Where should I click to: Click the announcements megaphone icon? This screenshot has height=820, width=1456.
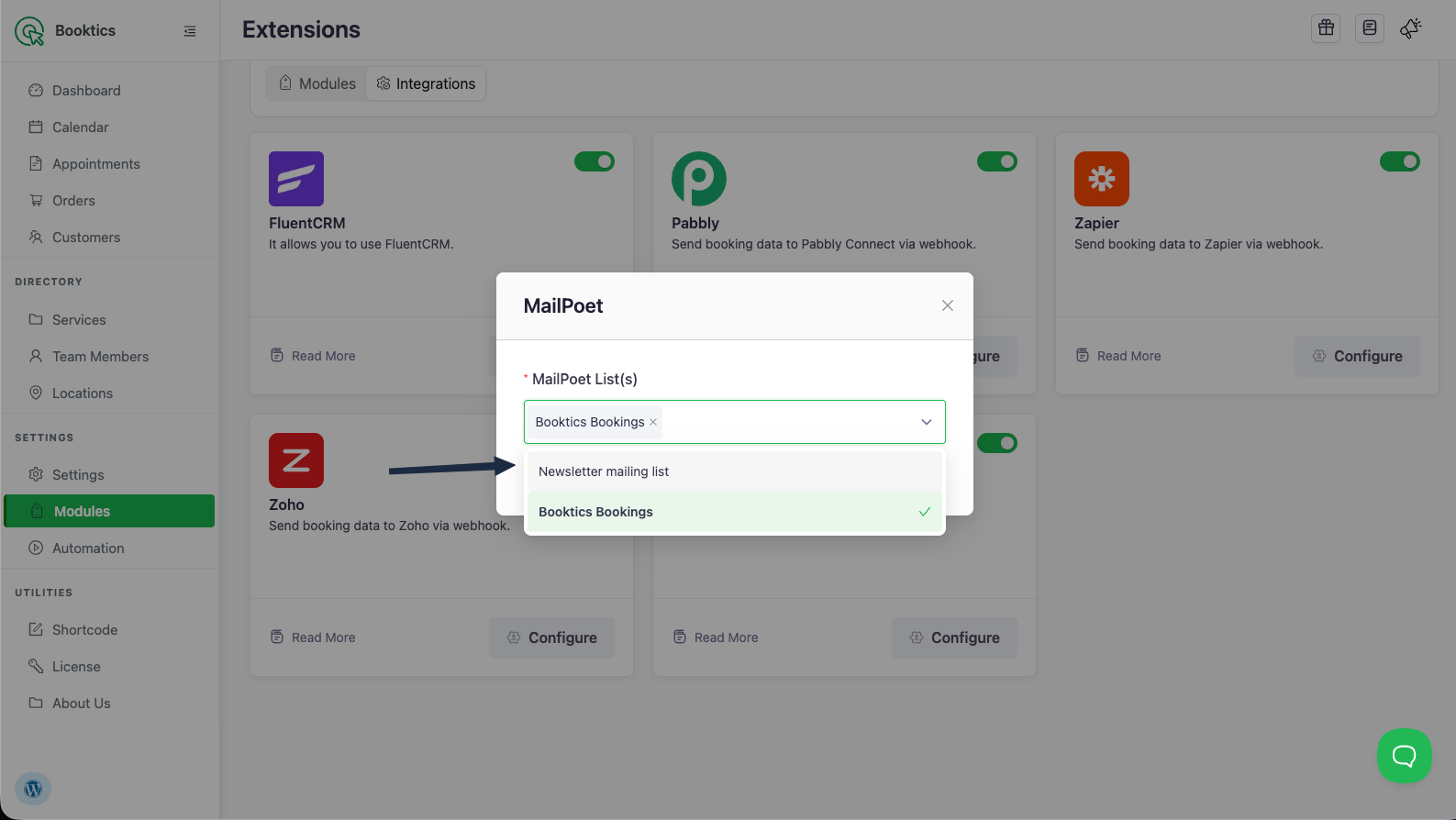pos(1411,28)
